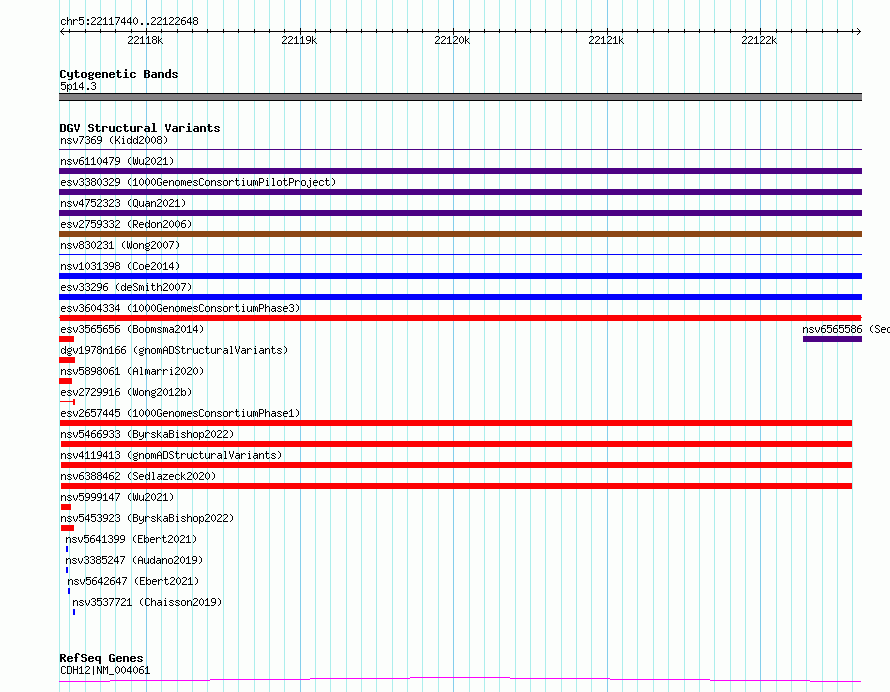
Task: Click the purple bar under nsv4752323
Action: 460,213
